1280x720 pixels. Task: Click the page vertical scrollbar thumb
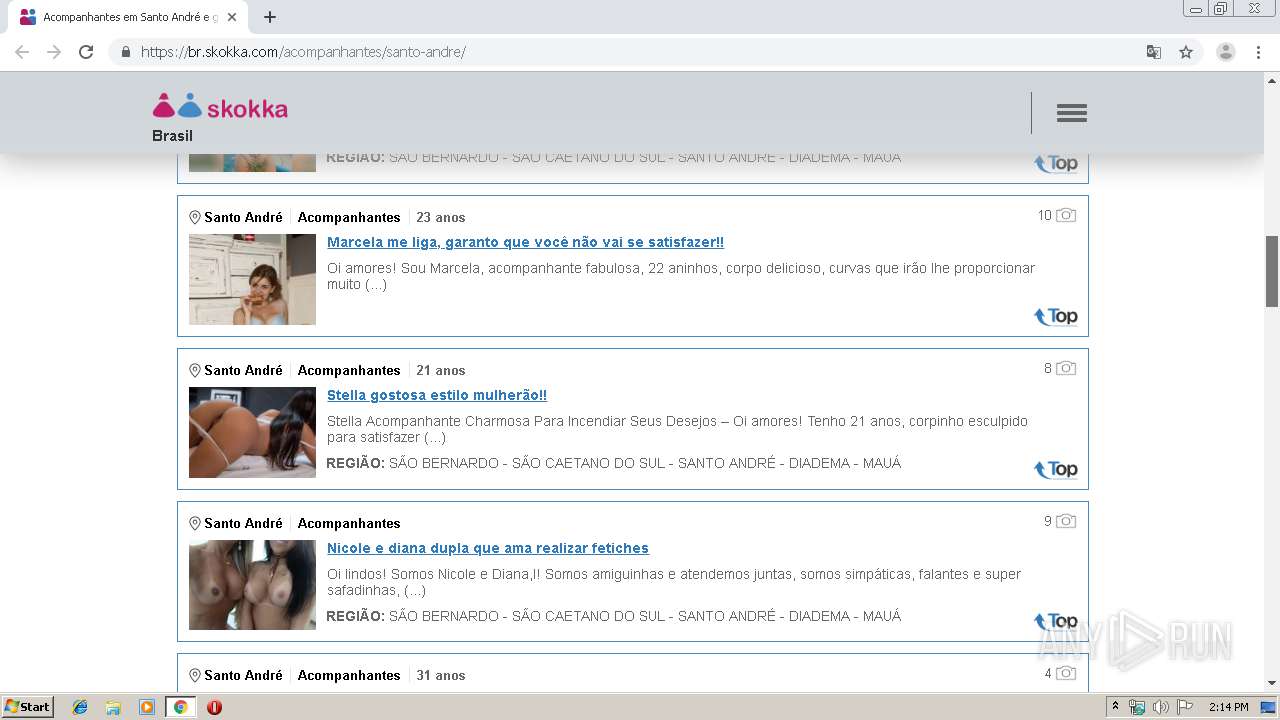click(x=1272, y=271)
